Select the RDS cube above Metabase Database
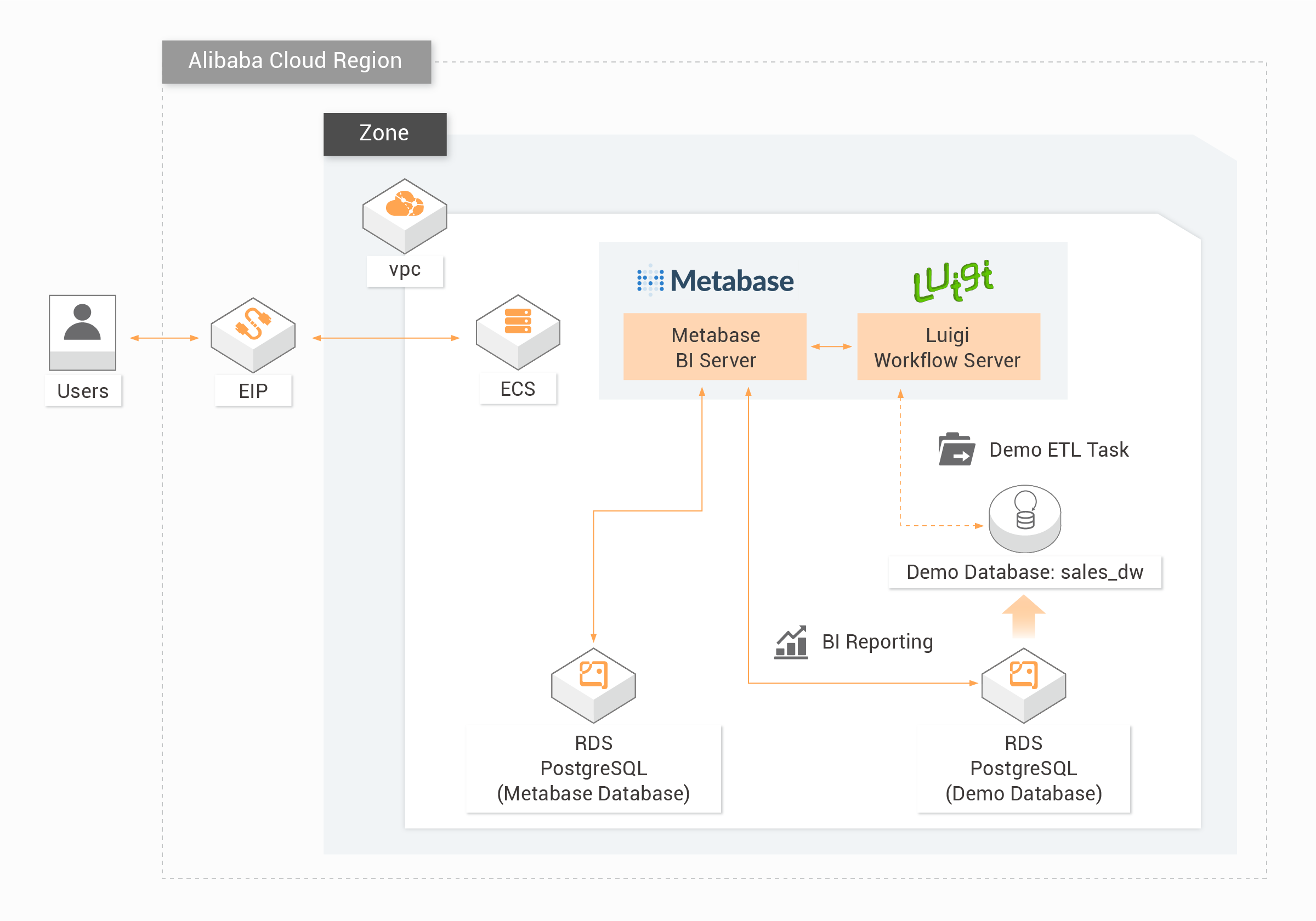Screen dimensions: 1316x921 pyautogui.click(x=593, y=685)
